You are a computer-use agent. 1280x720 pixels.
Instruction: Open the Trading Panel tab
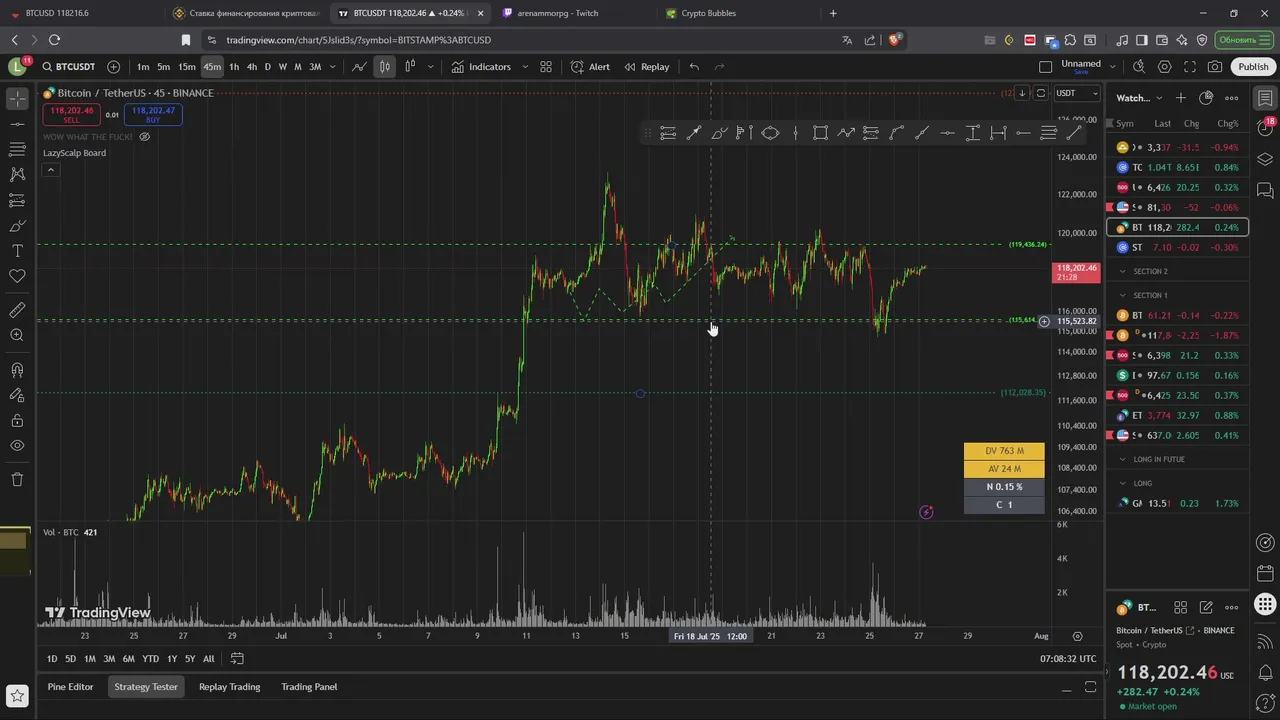(309, 687)
